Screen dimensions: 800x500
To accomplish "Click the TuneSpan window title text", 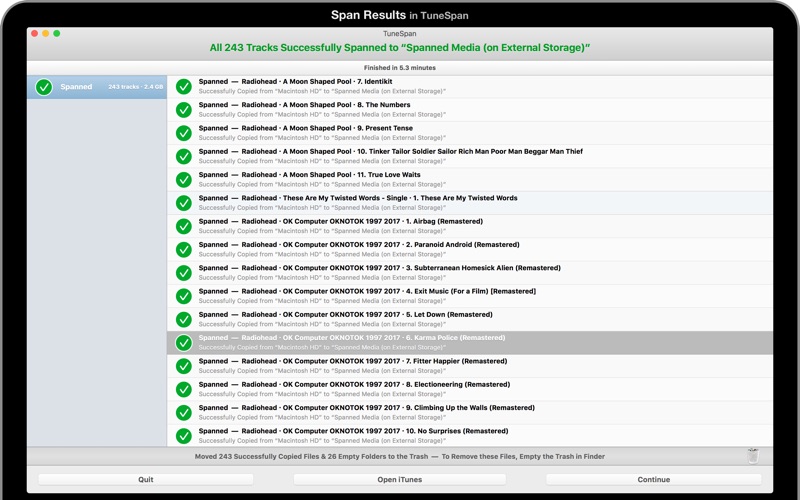I will coord(399,34).
